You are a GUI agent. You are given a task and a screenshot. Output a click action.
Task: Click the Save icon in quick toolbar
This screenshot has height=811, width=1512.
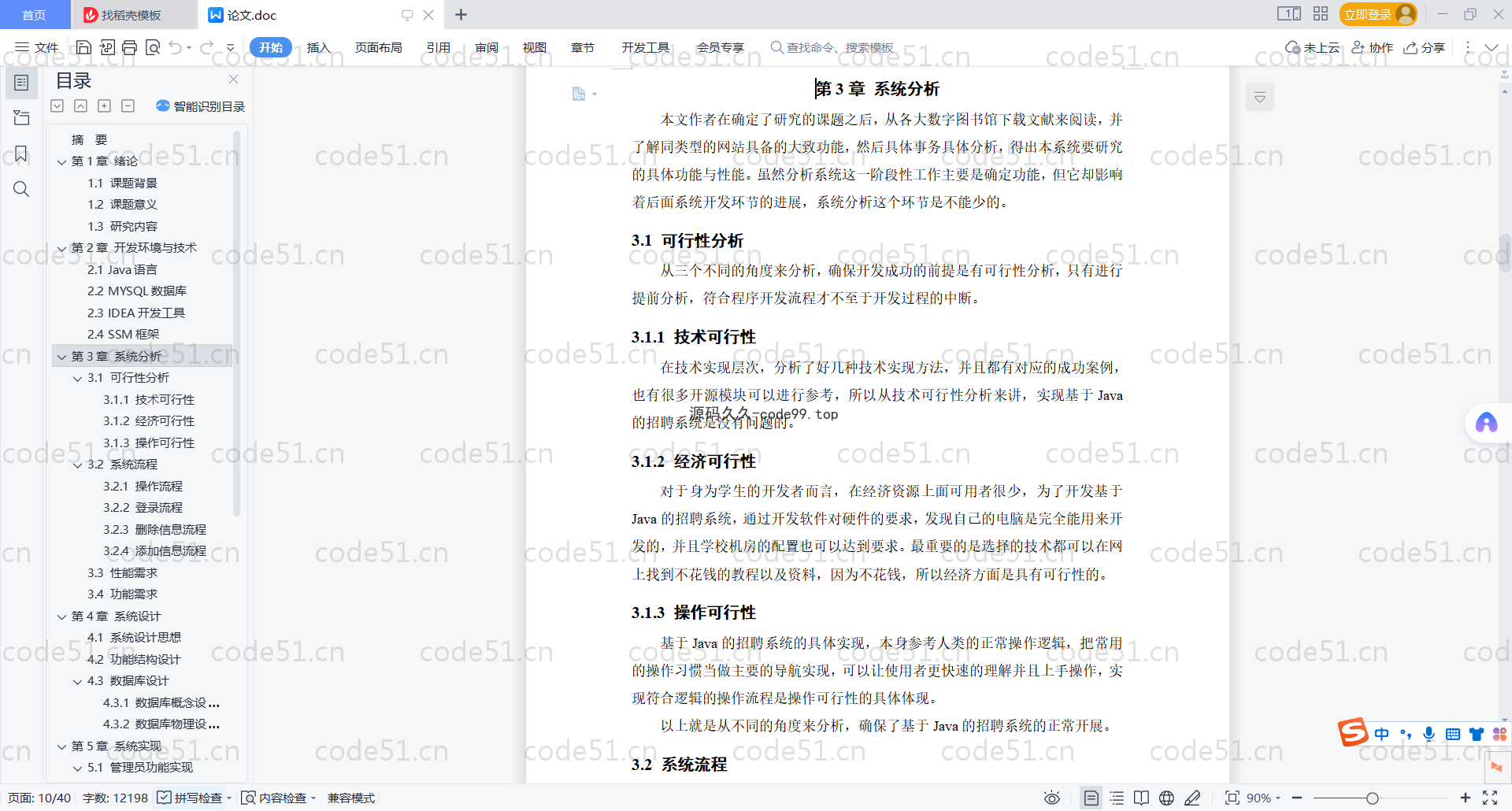point(83,47)
